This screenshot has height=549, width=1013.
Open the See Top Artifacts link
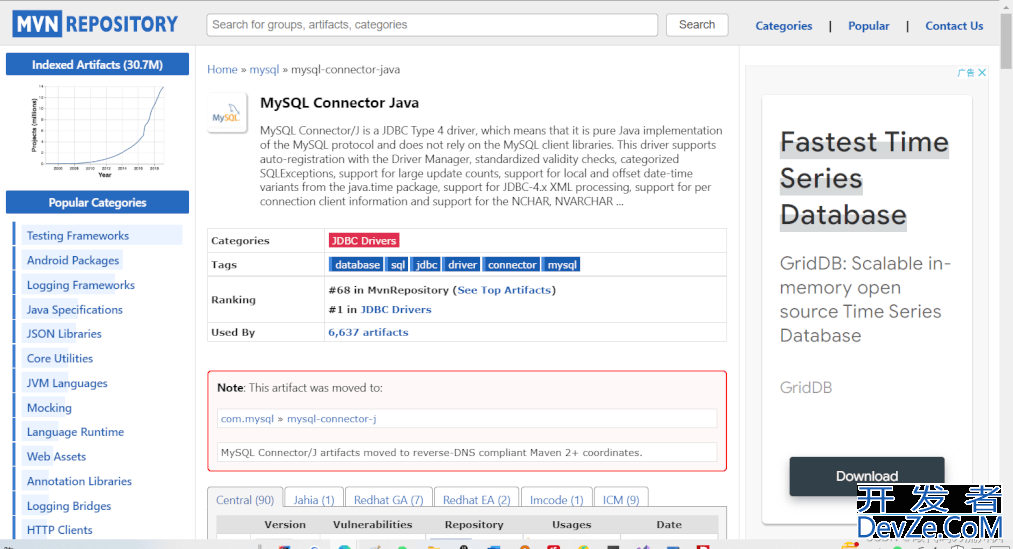click(504, 290)
